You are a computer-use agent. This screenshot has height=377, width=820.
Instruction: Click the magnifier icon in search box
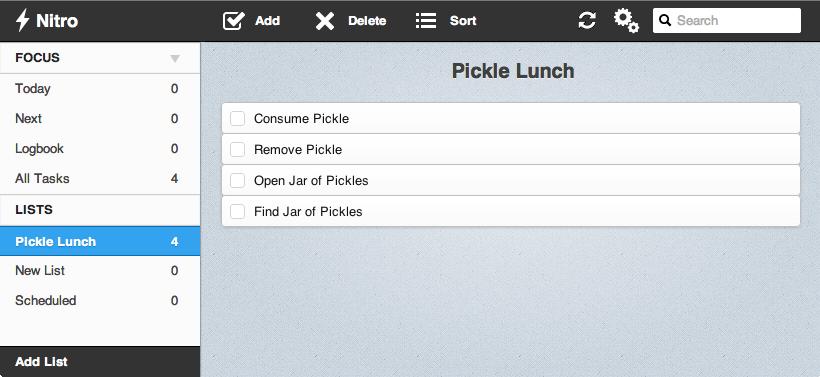click(x=665, y=20)
